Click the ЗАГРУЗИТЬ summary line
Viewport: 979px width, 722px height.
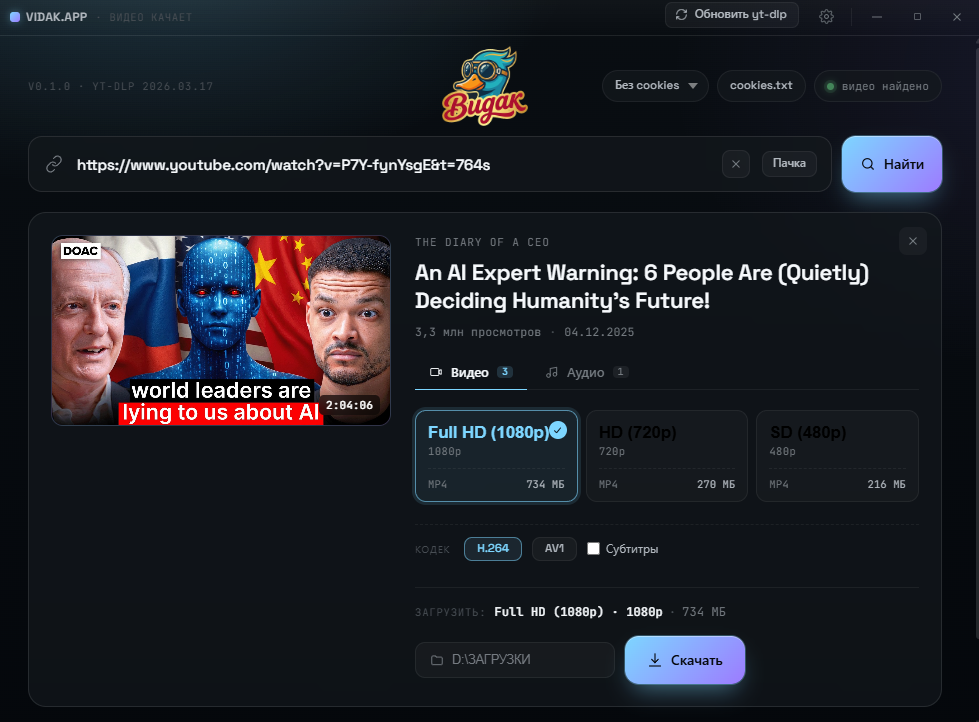point(570,612)
